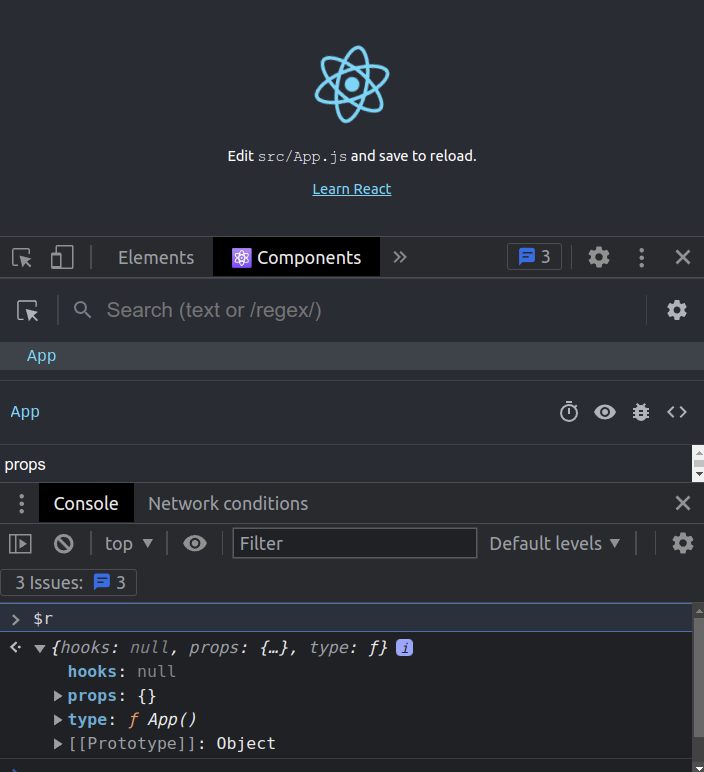
Task: Click the props panel scrollbar
Action: [x=698, y=463]
